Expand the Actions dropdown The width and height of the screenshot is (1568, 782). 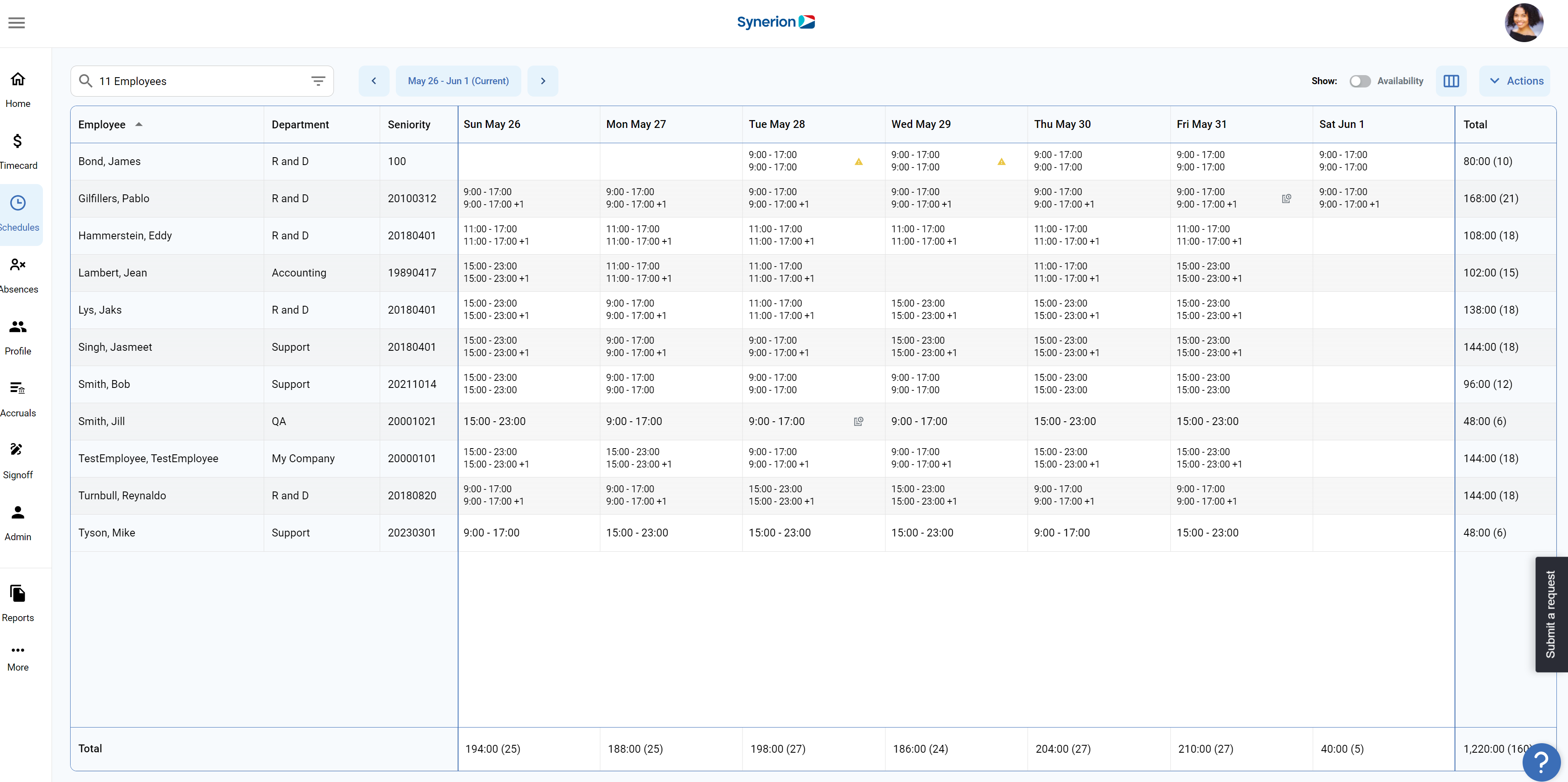(x=1516, y=80)
